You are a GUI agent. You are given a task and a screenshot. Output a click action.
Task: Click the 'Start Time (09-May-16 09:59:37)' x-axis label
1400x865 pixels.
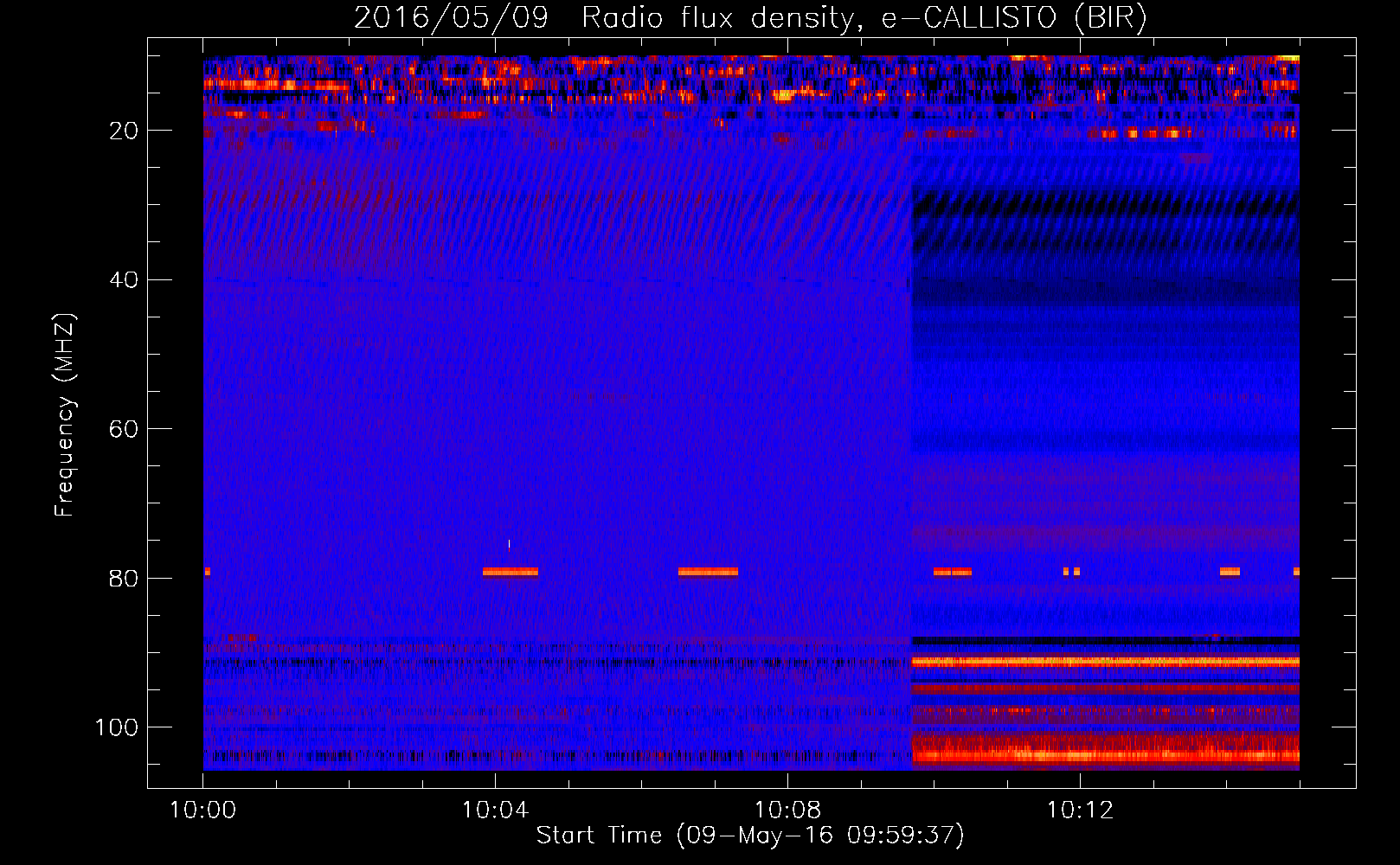click(750, 836)
